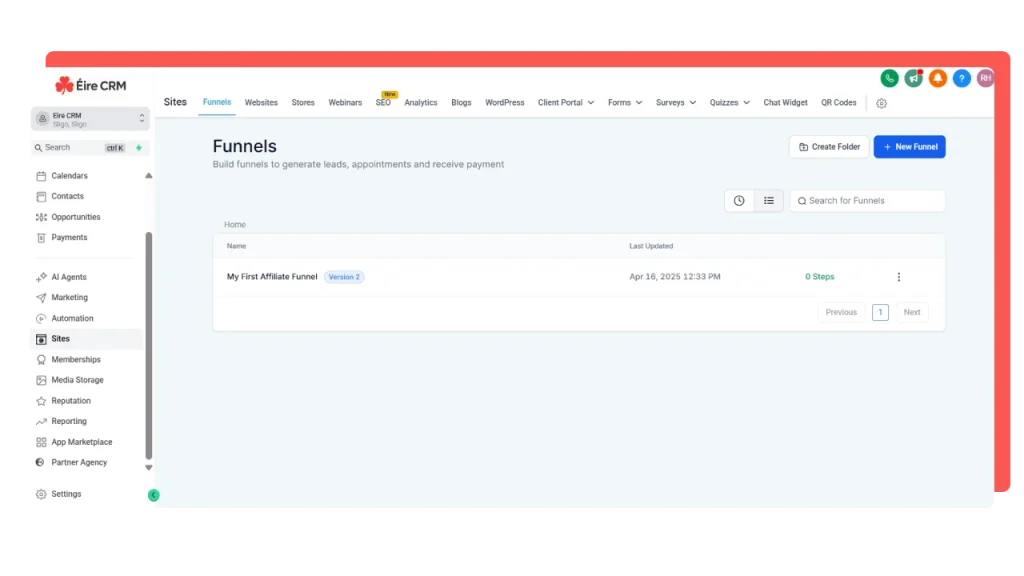This screenshot has height=576, width=1024.
Task: Click the green phone dialer icon
Action: 889,78
